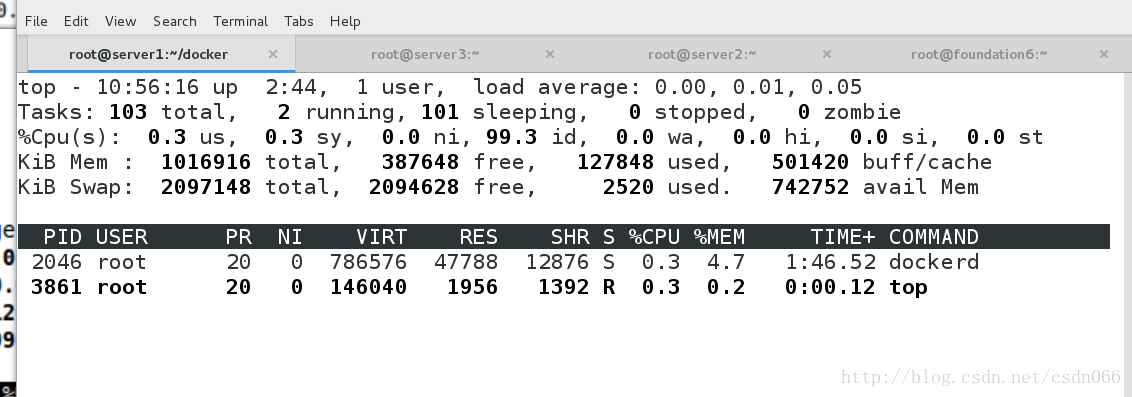
Task: Click the RES column header
Action: click(x=479, y=237)
